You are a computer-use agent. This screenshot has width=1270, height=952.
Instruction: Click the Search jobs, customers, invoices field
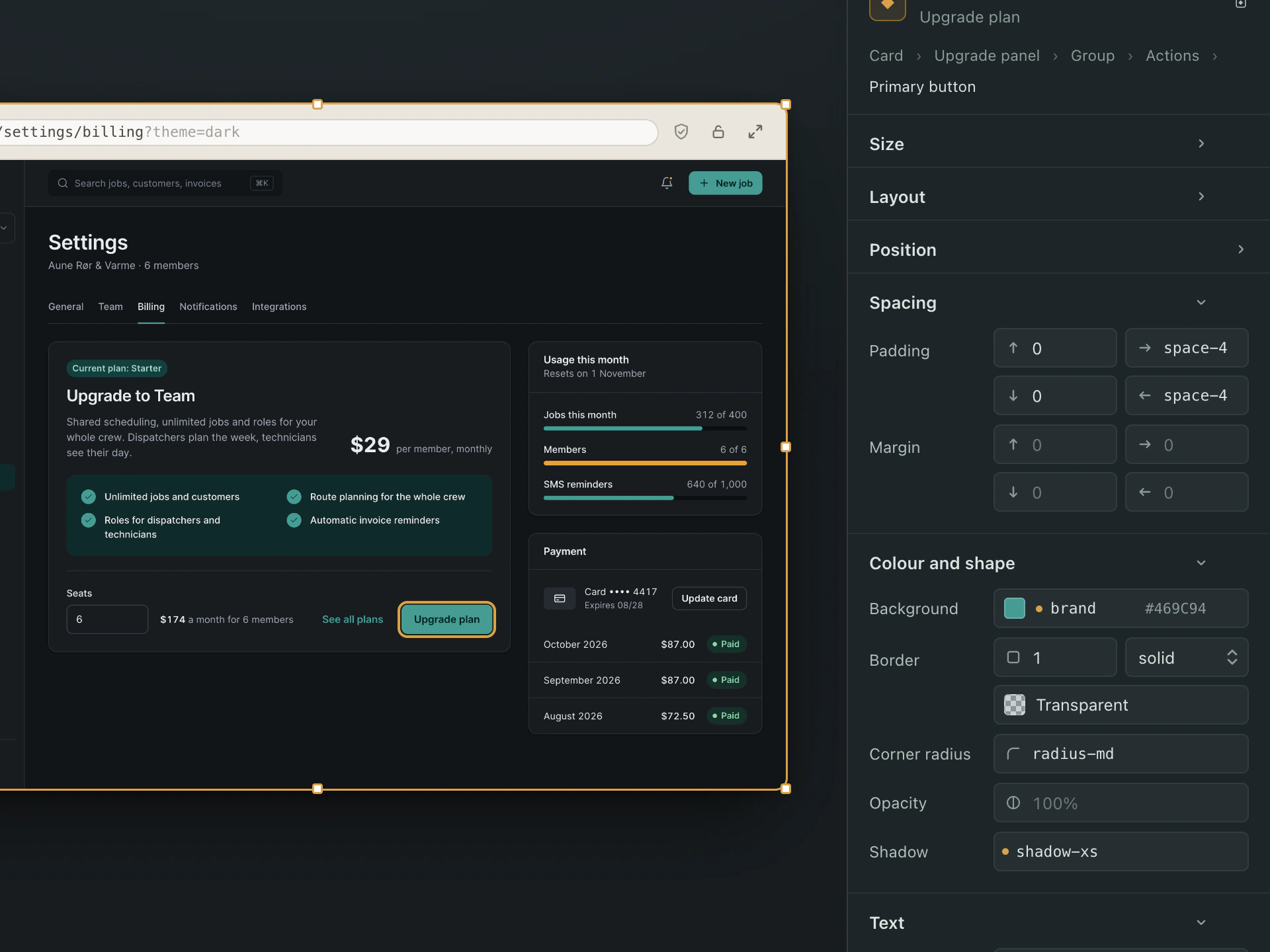(165, 183)
